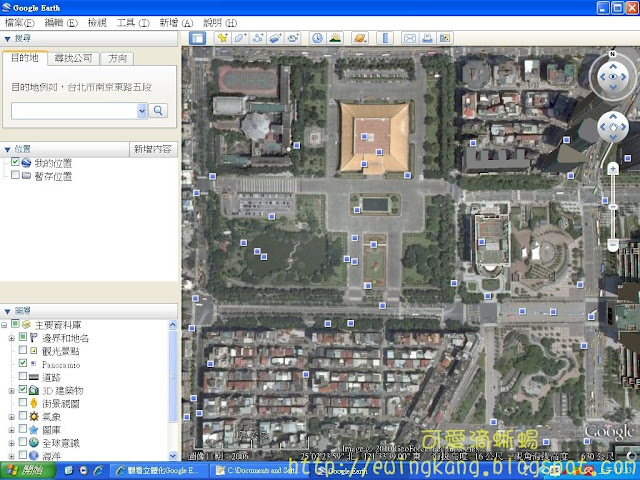Record a tour with the camera icon
Screen dimensions: 640x480
(x=293, y=38)
